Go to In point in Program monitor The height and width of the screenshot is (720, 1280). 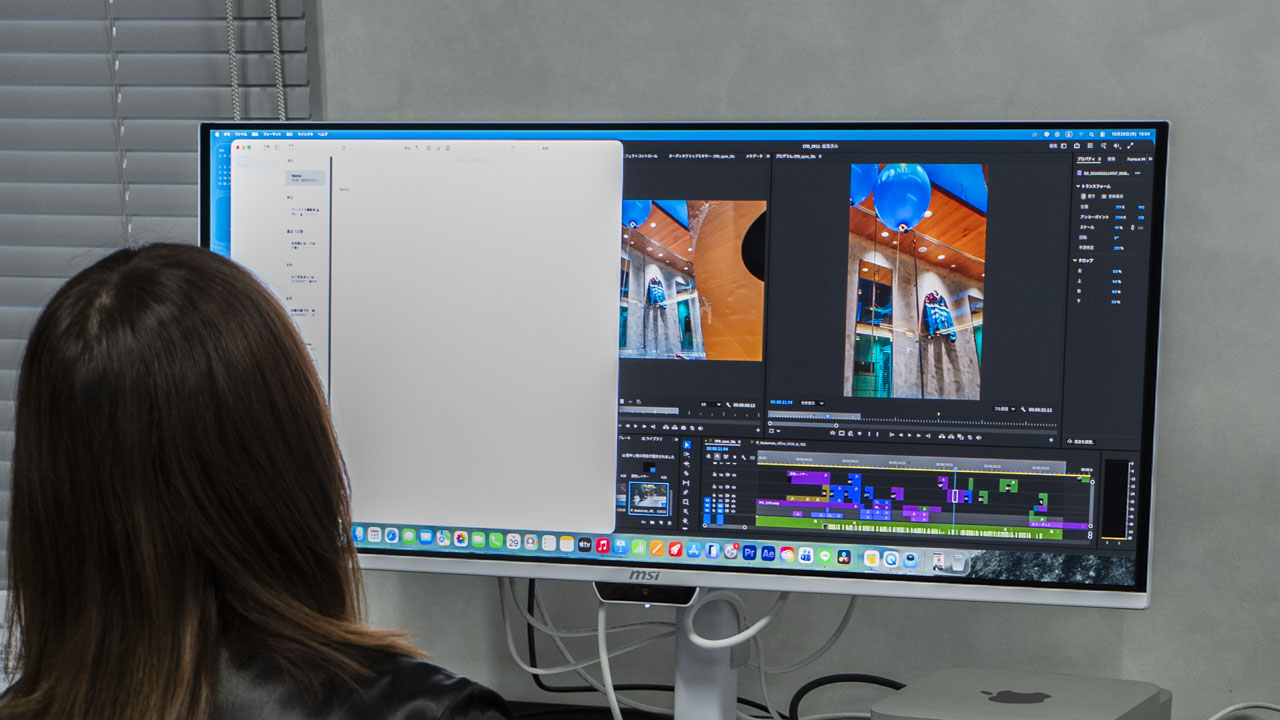(892, 434)
